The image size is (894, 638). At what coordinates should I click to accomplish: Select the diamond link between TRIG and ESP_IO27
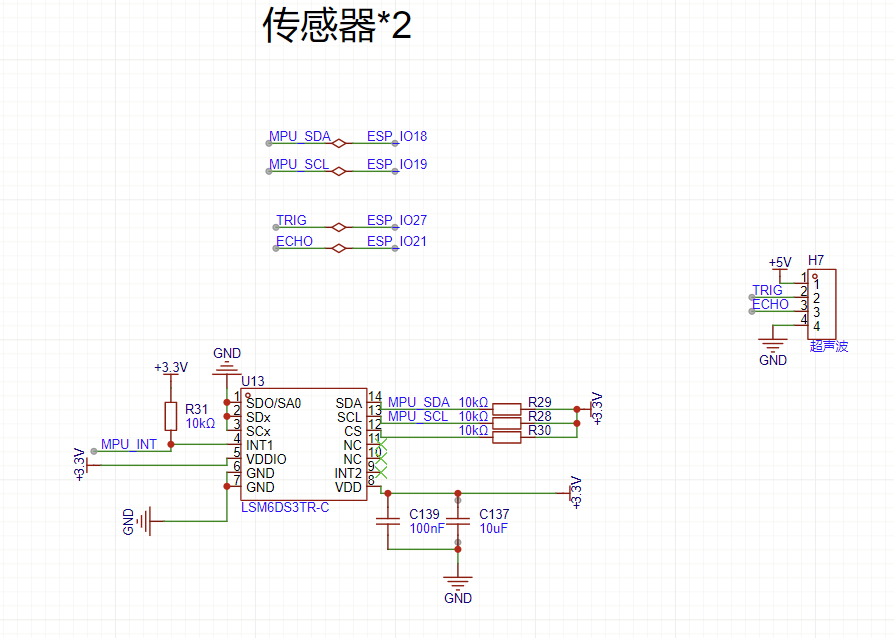pos(339,227)
